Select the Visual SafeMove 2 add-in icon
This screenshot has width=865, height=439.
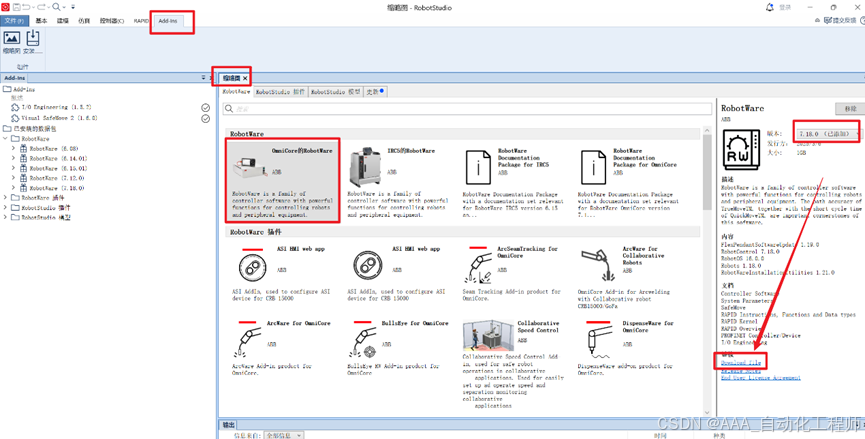[15, 117]
